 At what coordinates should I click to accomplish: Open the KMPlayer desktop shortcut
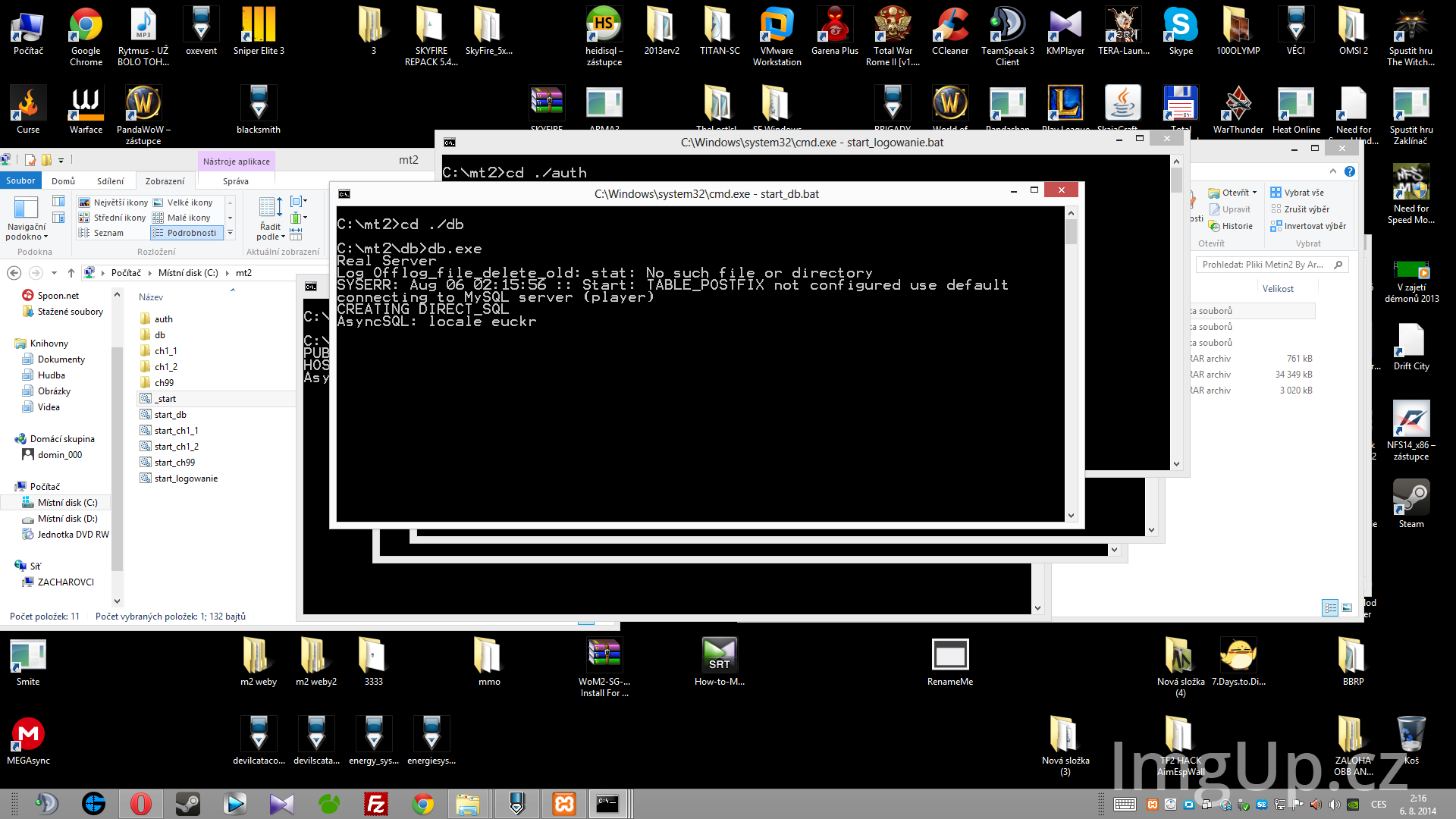1065,30
